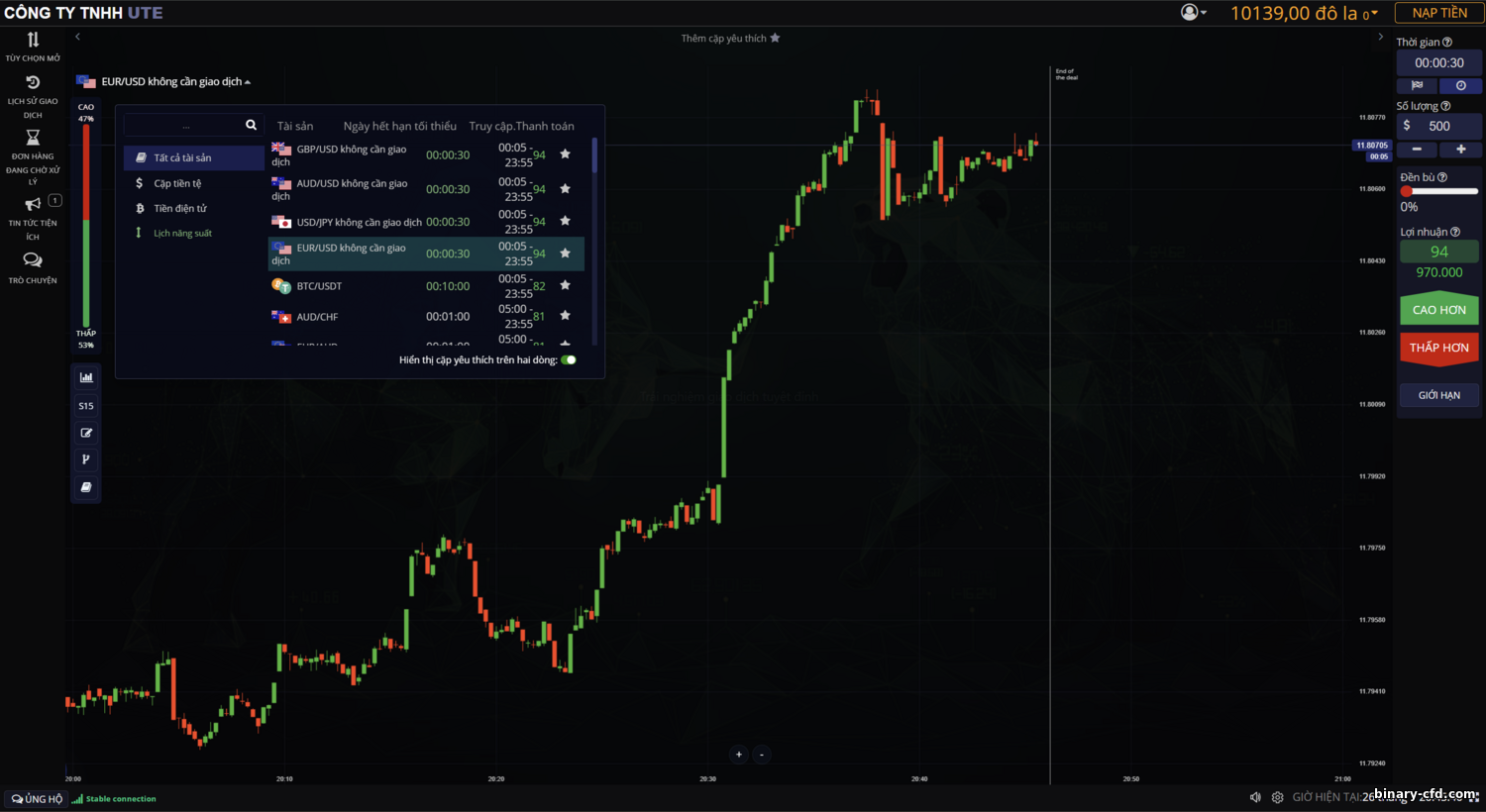
Task: Click the chart type bar-graph icon
Action: pos(86,377)
